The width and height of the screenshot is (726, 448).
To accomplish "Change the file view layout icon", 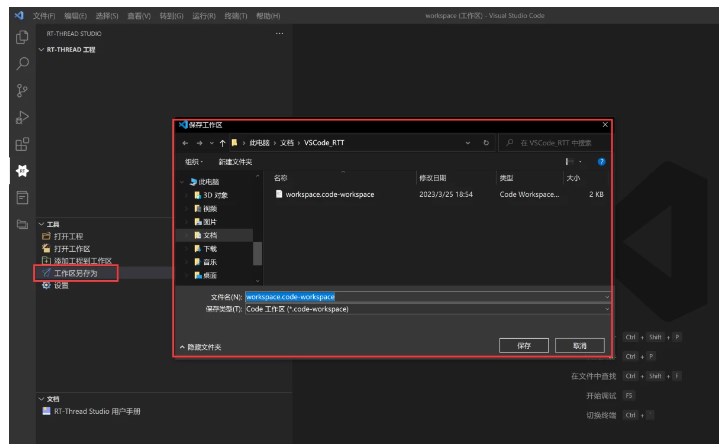I will (569, 162).
